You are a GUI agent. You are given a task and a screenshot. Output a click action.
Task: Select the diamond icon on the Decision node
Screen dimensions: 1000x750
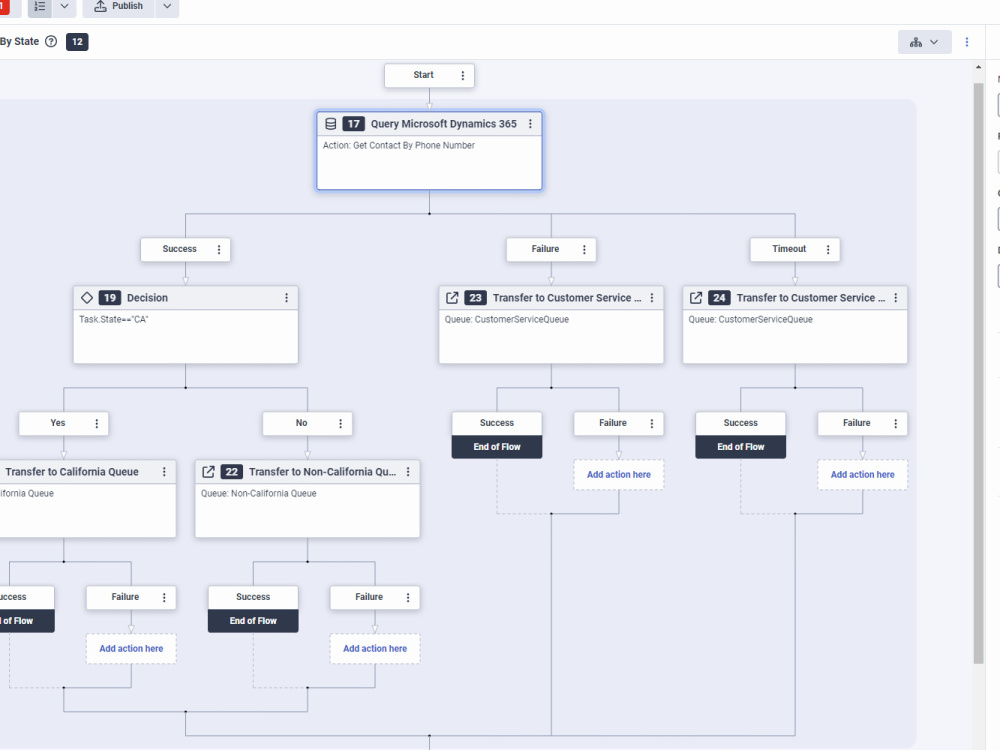click(87, 297)
